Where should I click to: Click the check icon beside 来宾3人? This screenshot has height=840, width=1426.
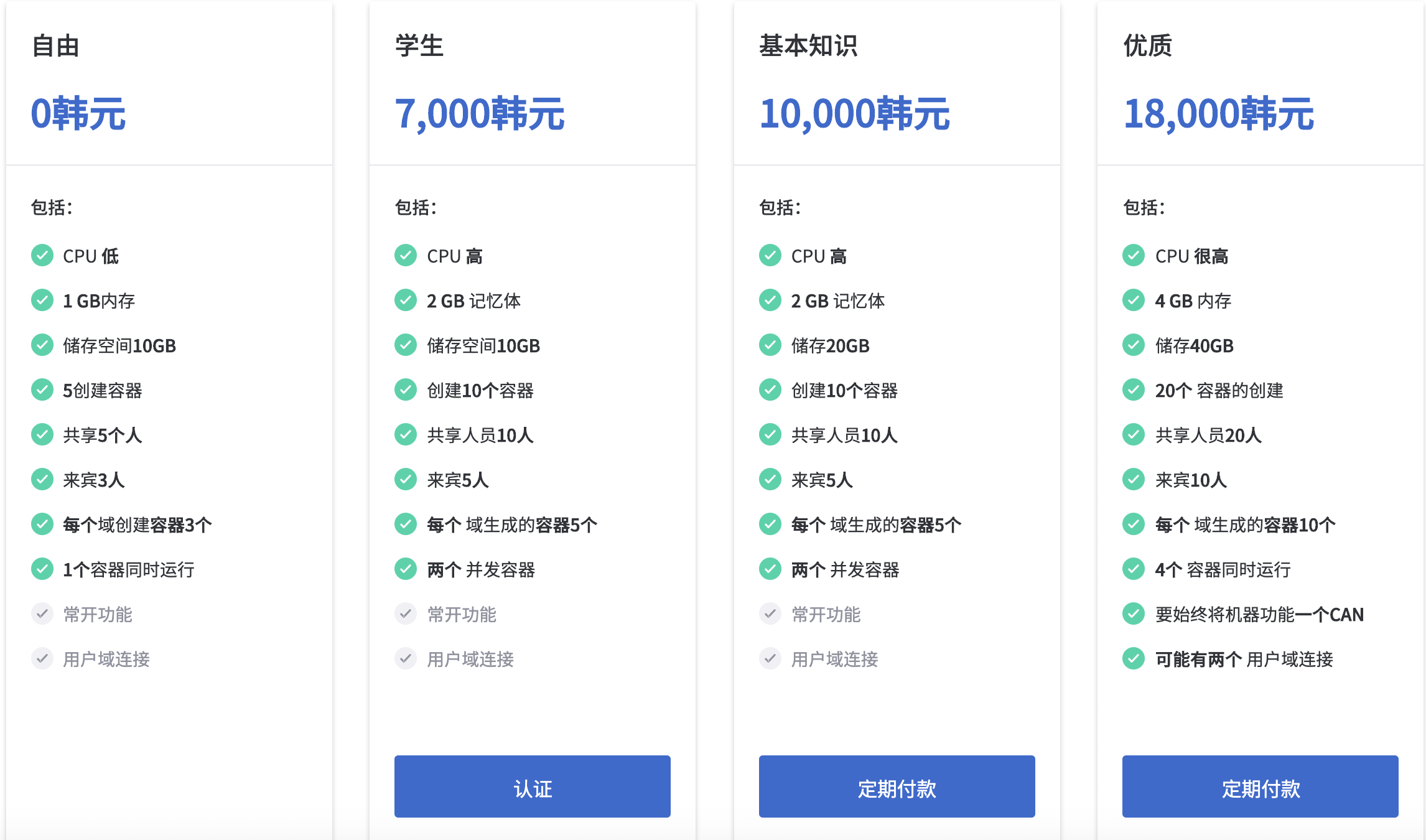(x=42, y=479)
